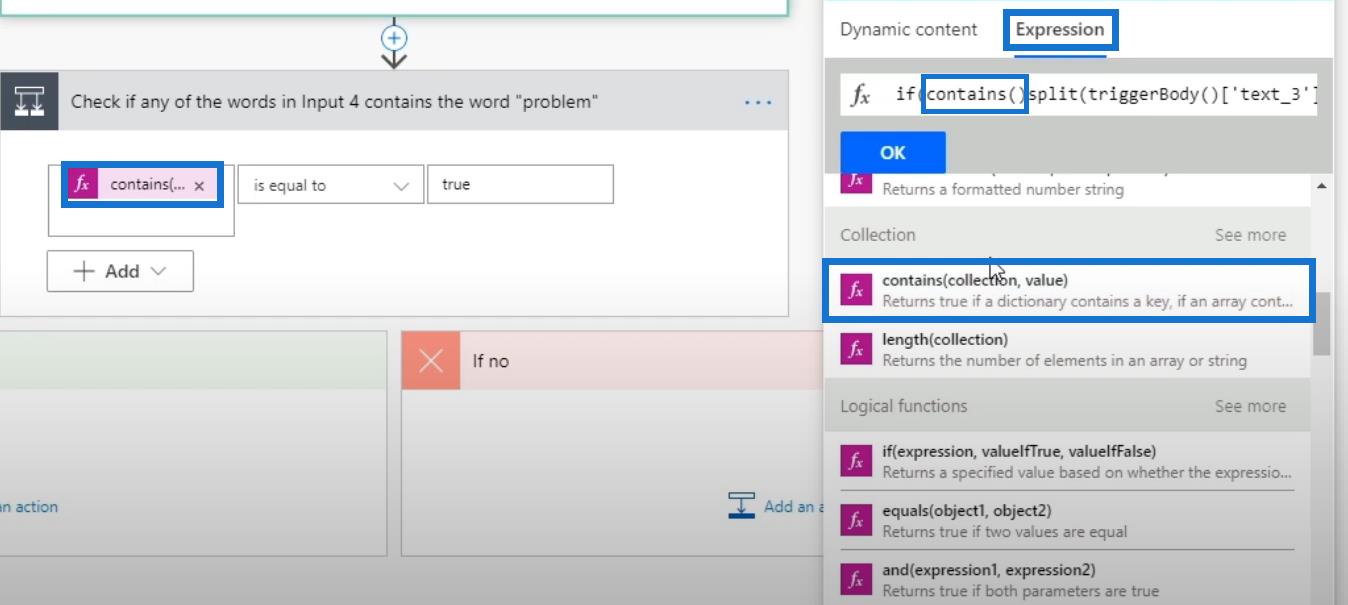
Task: Click the scrollbar up arrow
Action: pyautogui.click(x=1321, y=186)
